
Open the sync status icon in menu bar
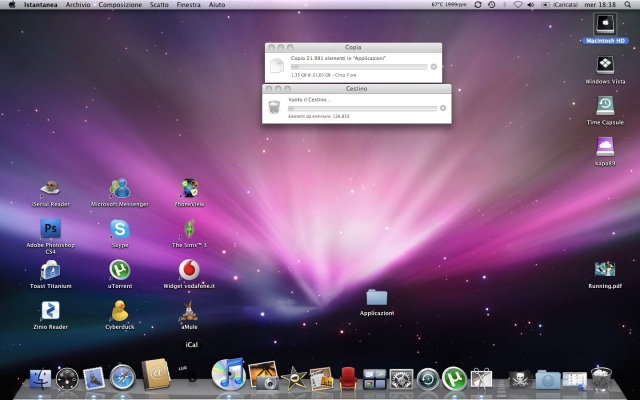(478, 4)
